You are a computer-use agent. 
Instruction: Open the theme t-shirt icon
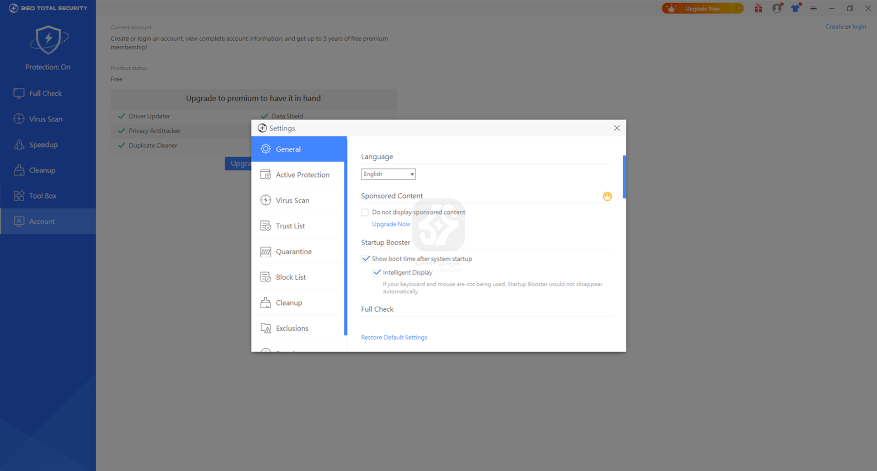coord(795,8)
